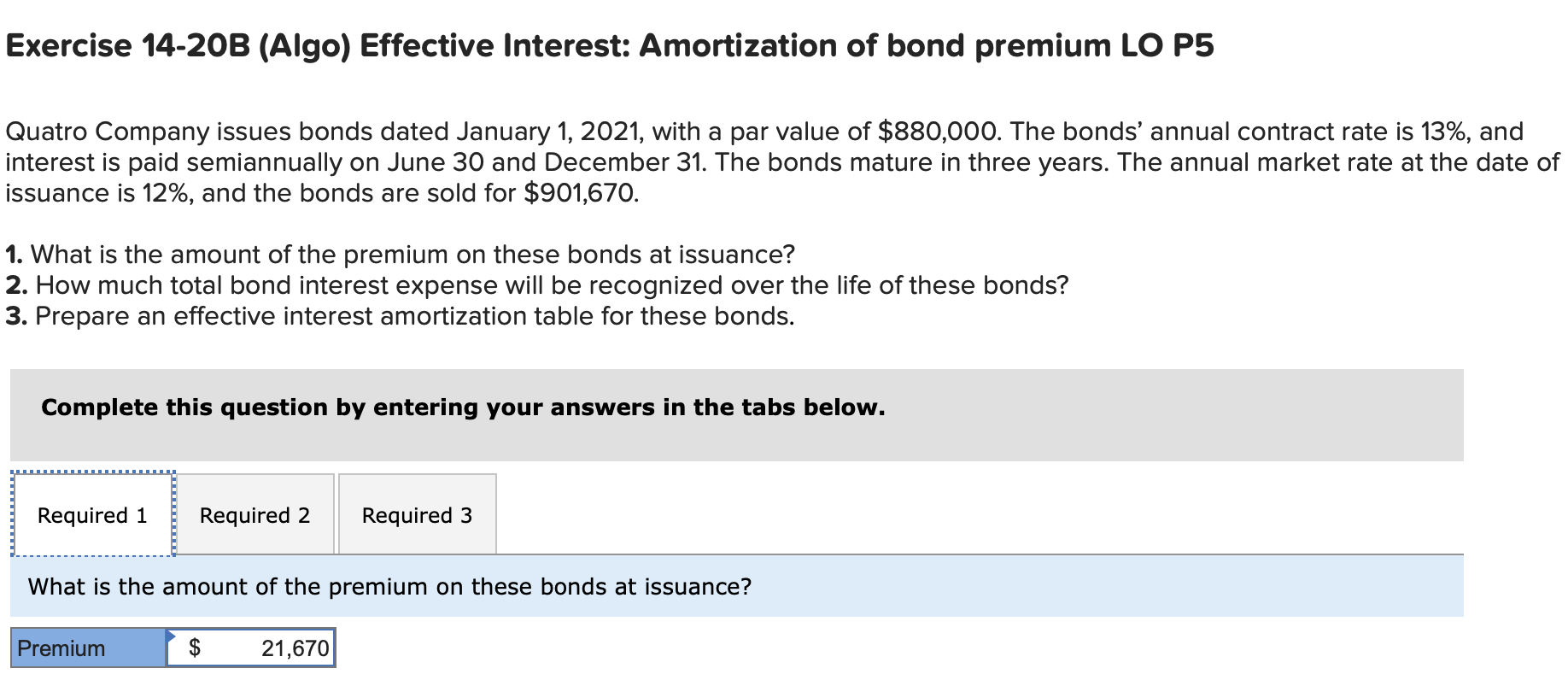Open the Required 3 tab
This screenshot has width=1568, height=680.
point(417,515)
